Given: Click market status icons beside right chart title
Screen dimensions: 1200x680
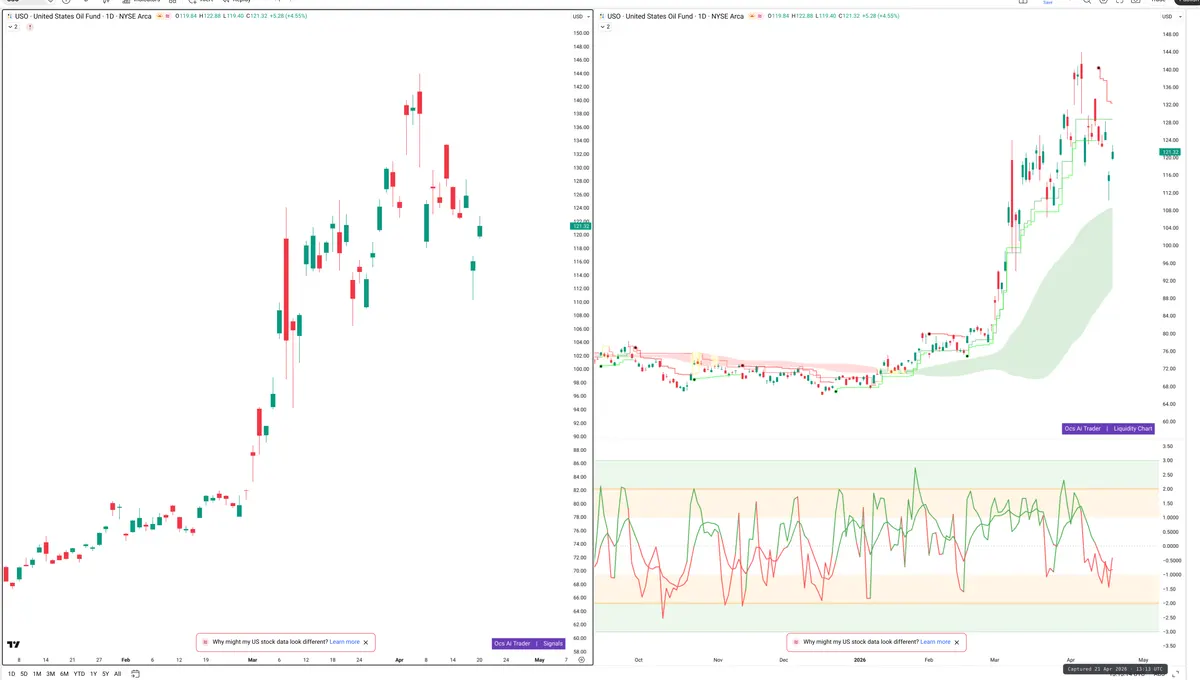Looking at the screenshot, I should click(757, 17).
